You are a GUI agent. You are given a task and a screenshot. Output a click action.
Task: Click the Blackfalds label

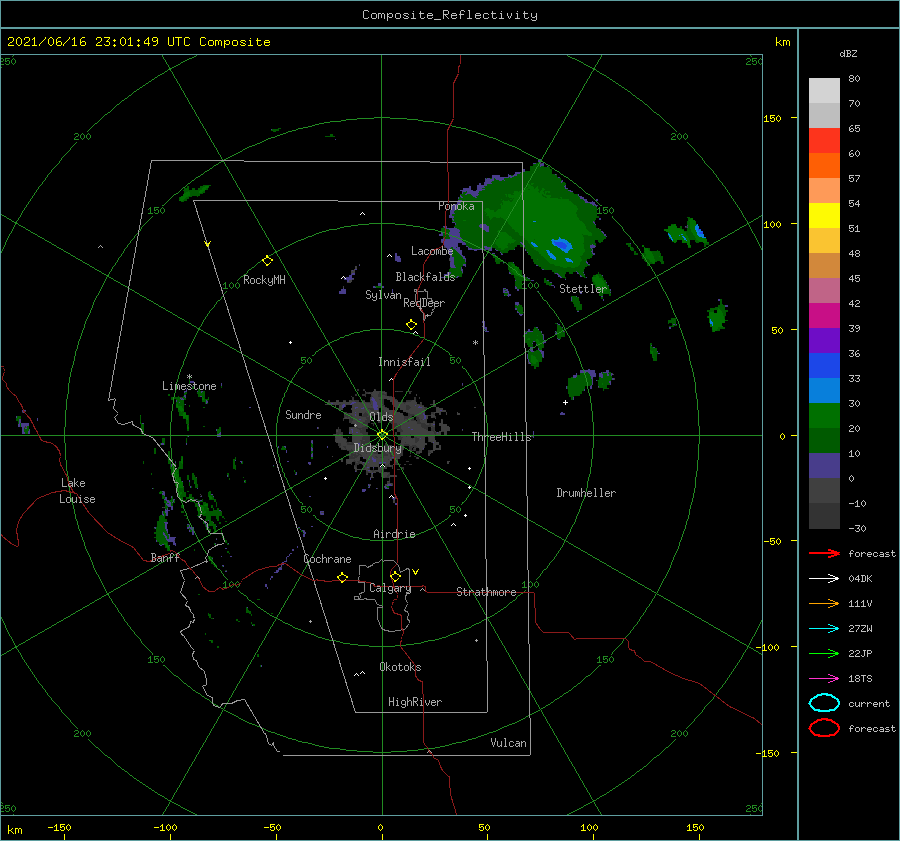pyautogui.click(x=425, y=277)
